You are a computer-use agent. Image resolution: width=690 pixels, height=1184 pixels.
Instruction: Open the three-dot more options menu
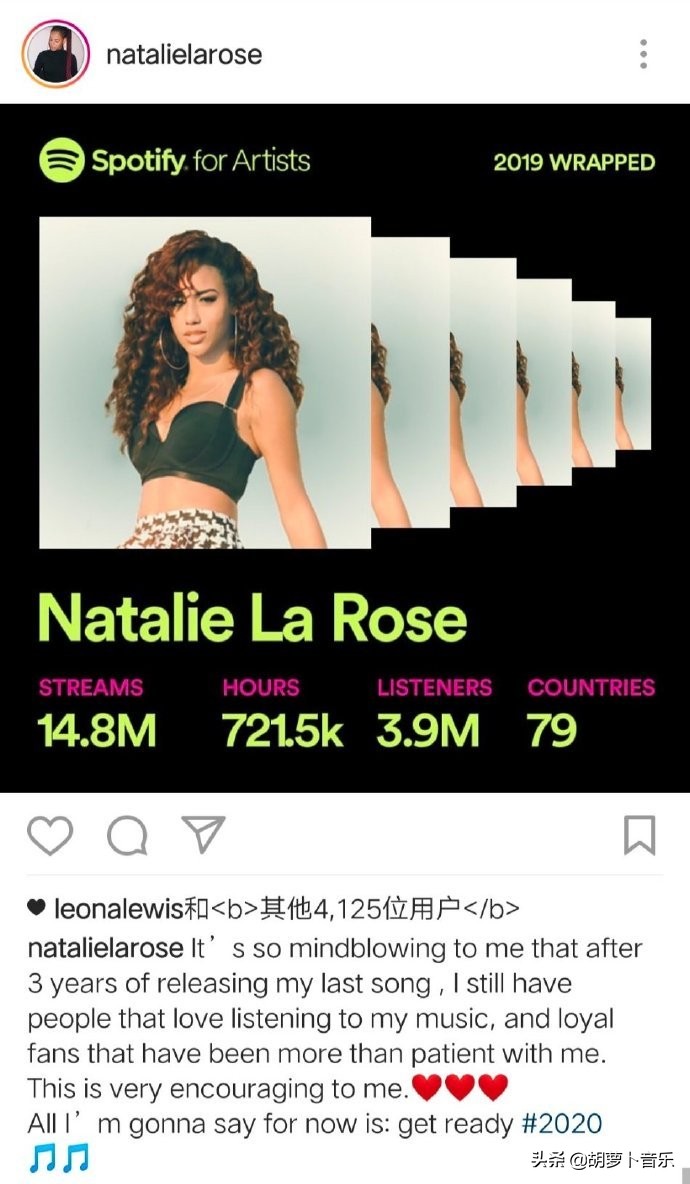(x=643, y=54)
